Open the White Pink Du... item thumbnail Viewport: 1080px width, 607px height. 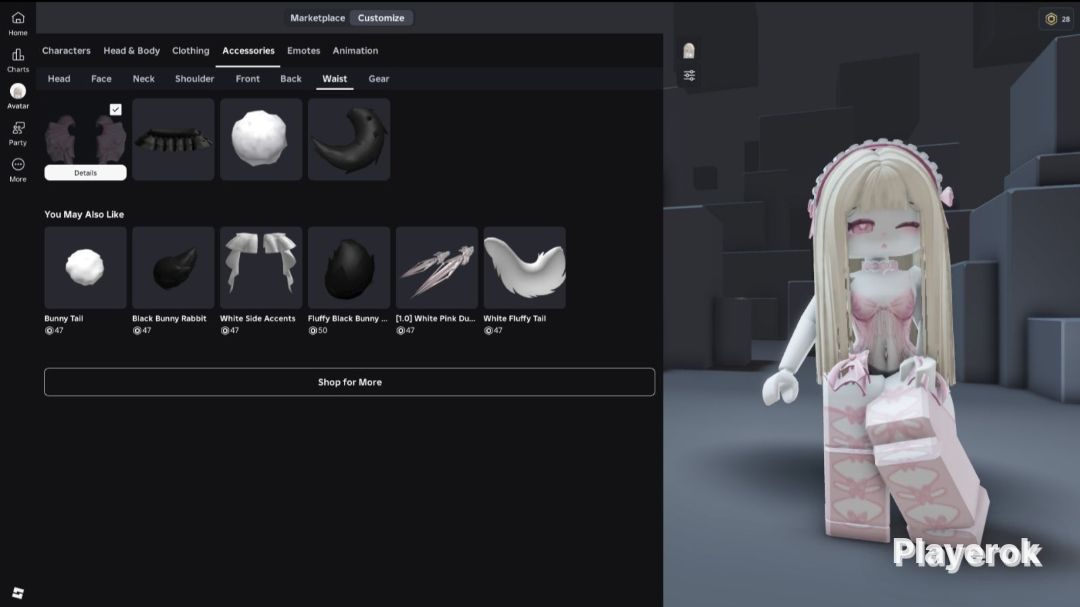[x=437, y=267]
